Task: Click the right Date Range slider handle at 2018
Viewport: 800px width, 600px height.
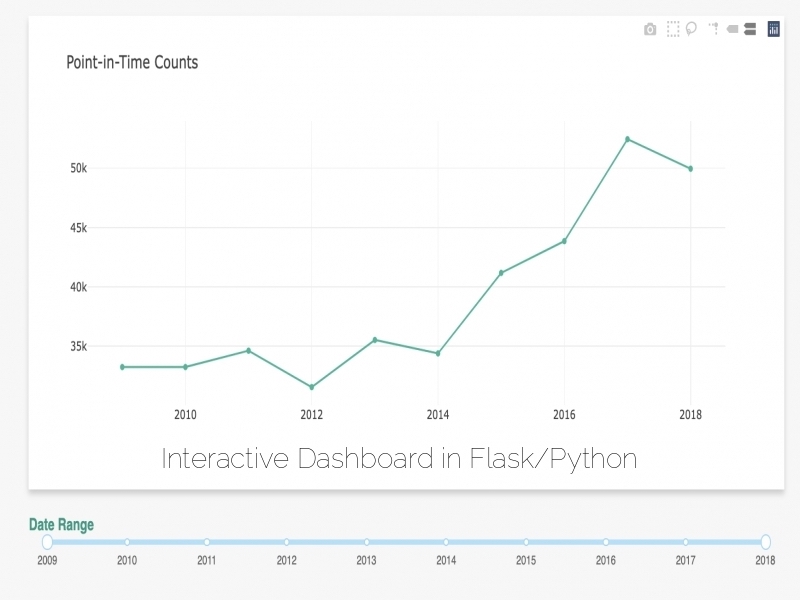Action: (765, 542)
